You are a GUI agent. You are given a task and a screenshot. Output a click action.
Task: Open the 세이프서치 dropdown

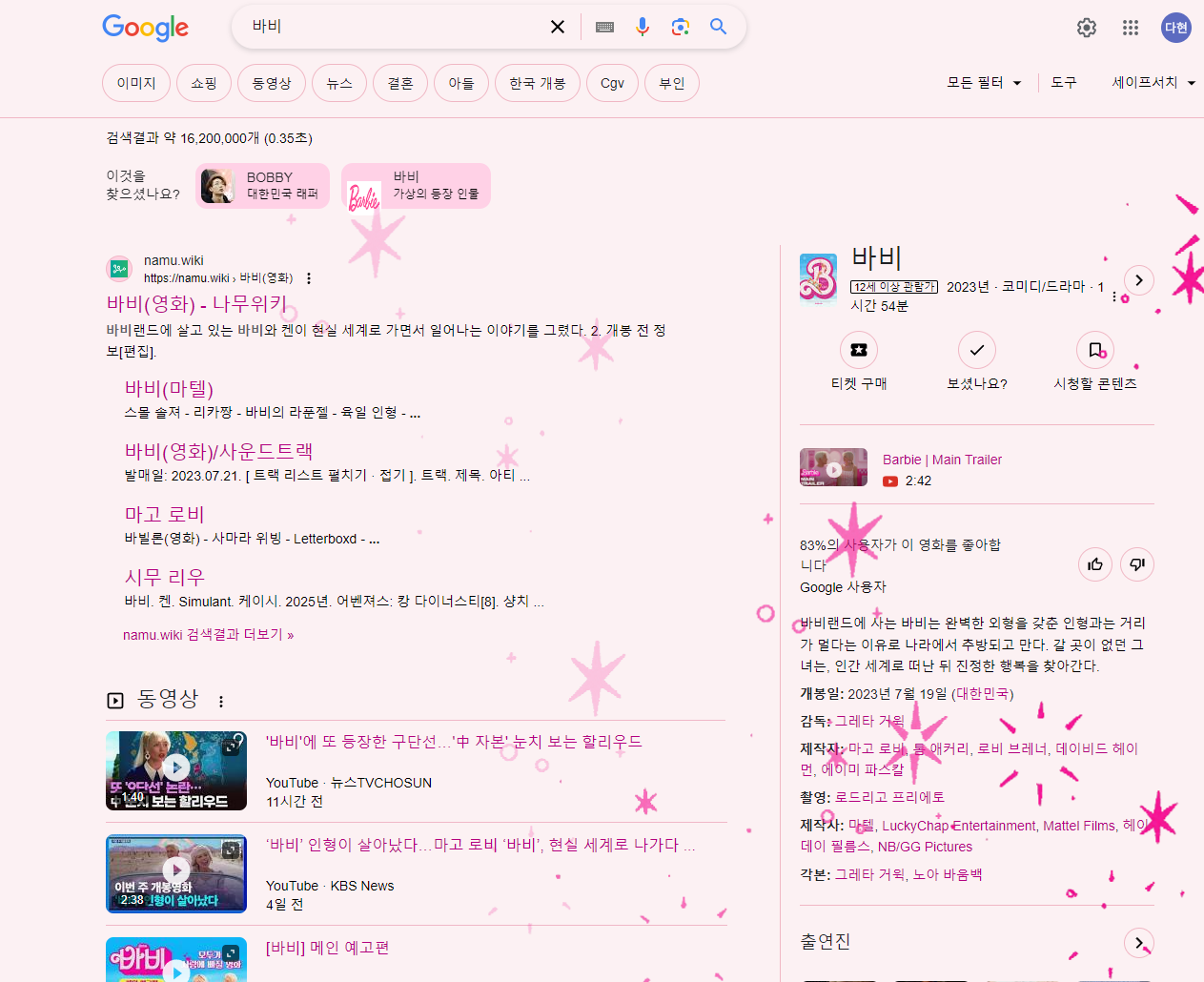(1153, 83)
